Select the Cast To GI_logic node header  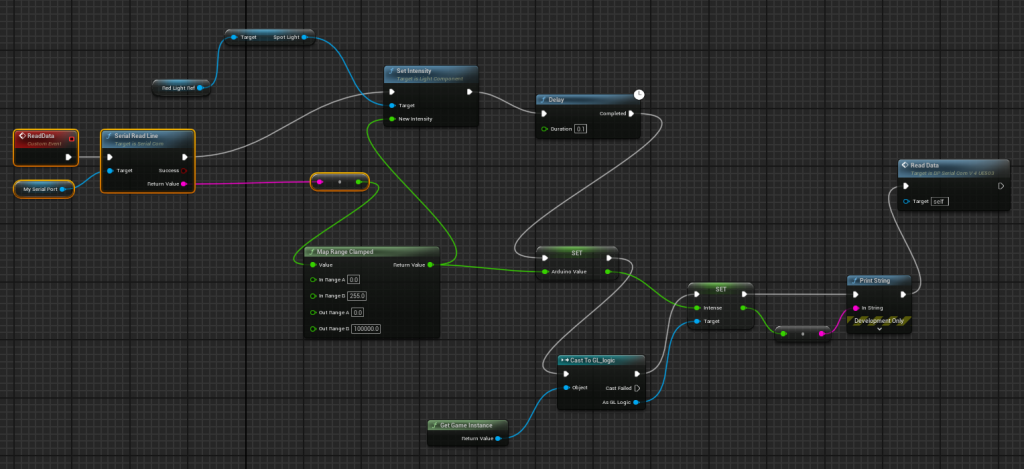pyautogui.click(x=600, y=360)
